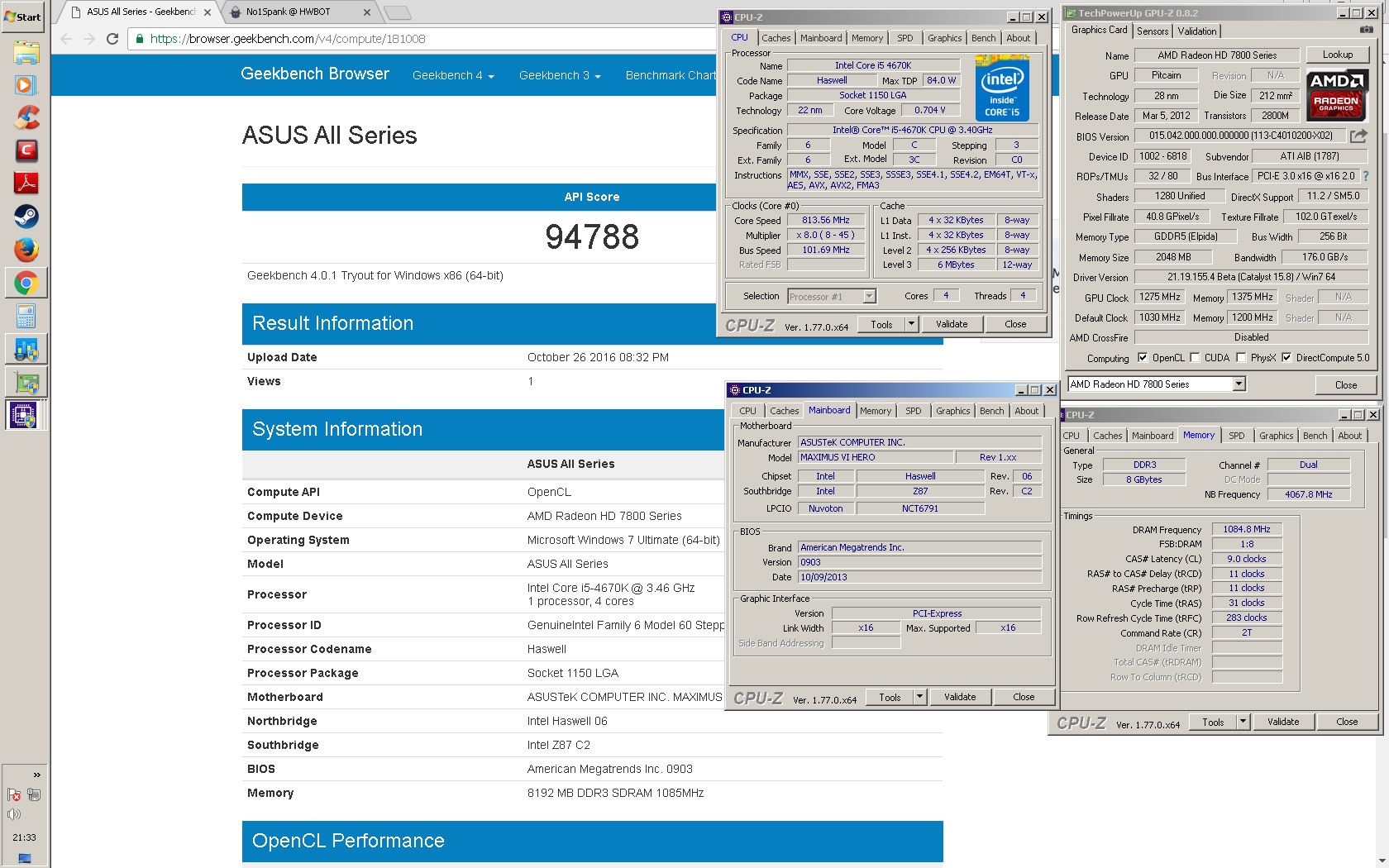The width and height of the screenshot is (1389, 868).
Task: Click Validate in top CPU-Z window
Action: click(952, 324)
